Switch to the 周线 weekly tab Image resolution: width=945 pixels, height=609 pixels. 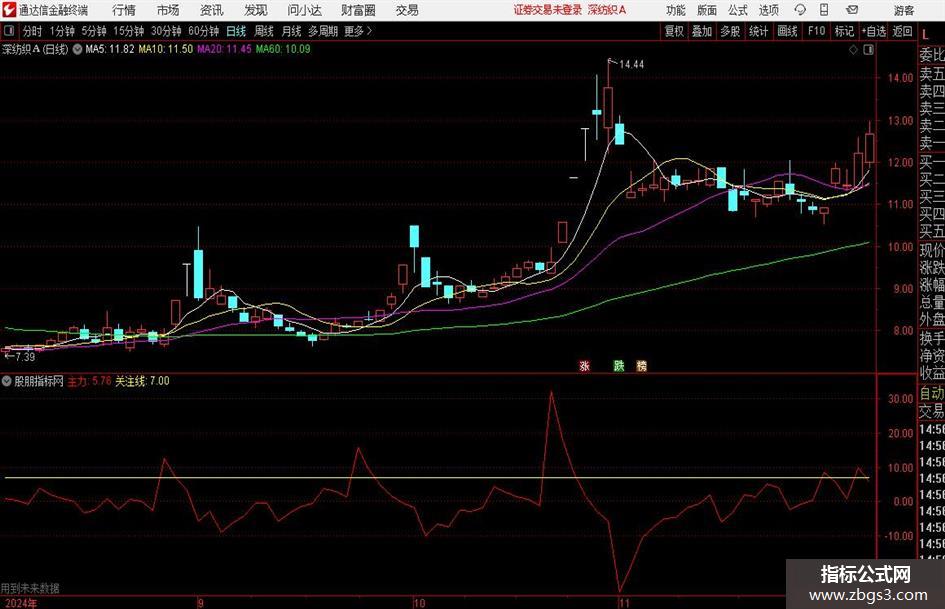coord(263,31)
